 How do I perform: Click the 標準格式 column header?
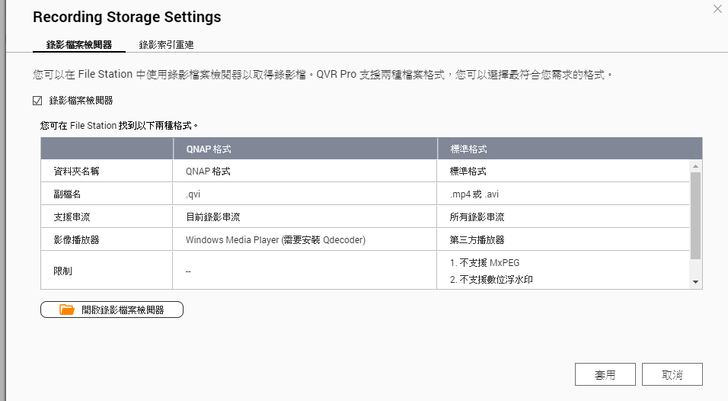[469, 148]
